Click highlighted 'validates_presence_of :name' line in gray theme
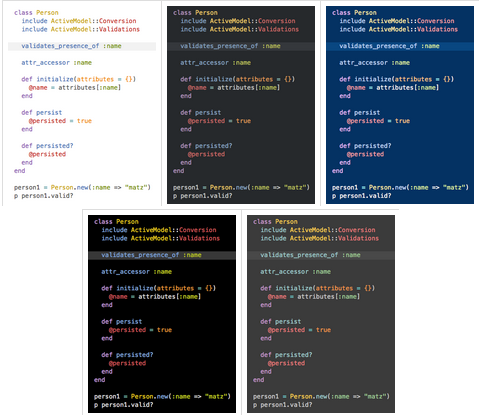Image resolution: width=483 pixels, height=420 pixels. point(321,255)
